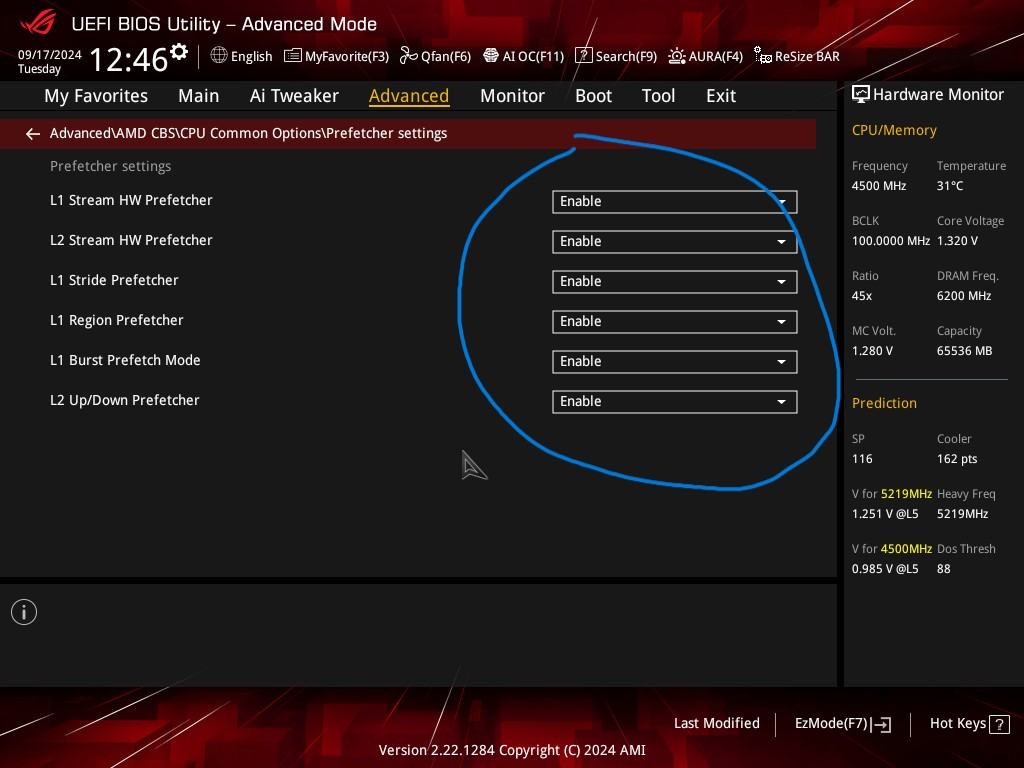Switch to the Tool tab
The height and width of the screenshot is (768, 1024).
pos(658,96)
